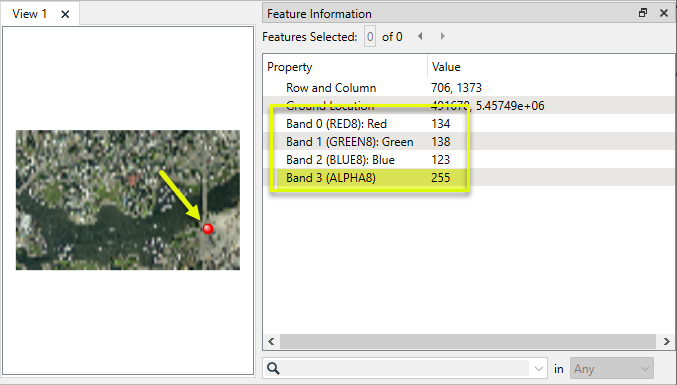
Task: Switch to the View 1 tab
Action: coord(29,14)
